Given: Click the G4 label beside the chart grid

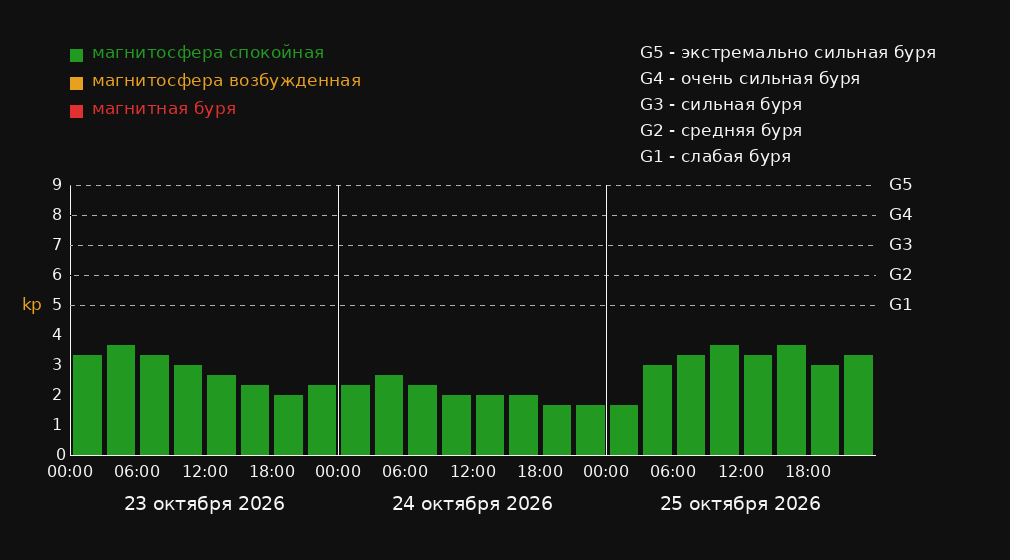Looking at the screenshot, I should (900, 215).
